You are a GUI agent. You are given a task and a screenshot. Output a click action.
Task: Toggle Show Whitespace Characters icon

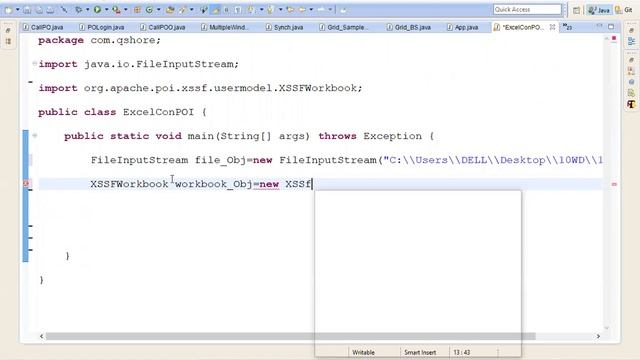pos(238,10)
